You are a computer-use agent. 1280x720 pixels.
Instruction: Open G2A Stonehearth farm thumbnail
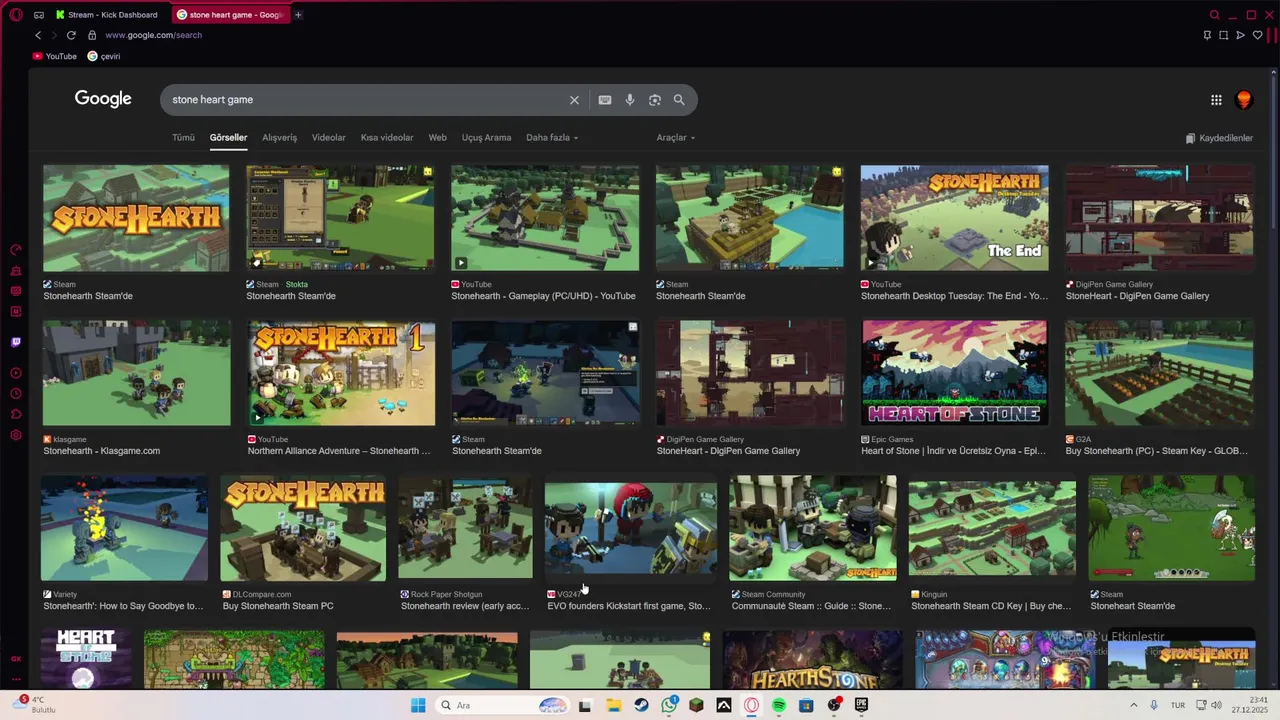pos(1159,373)
